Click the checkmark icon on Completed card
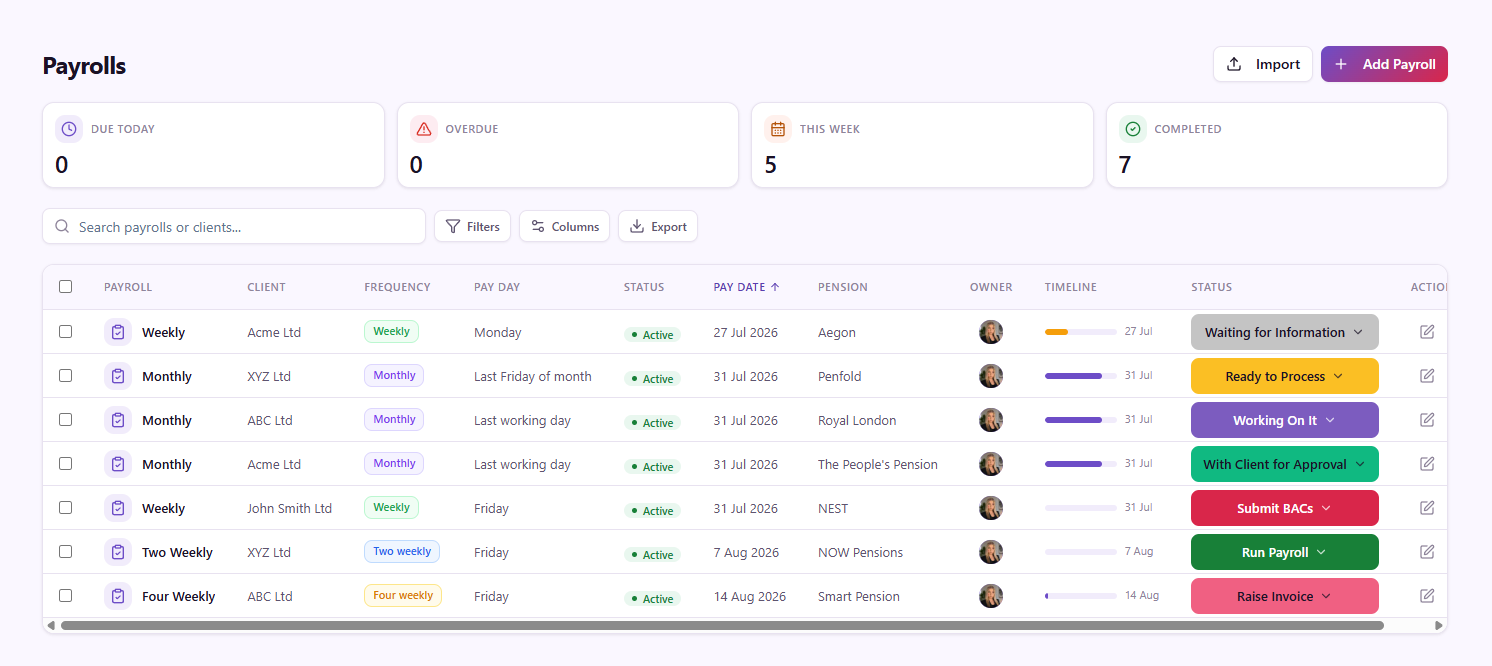1492x666 pixels. pyautogui.click(x=1133, y=129)
